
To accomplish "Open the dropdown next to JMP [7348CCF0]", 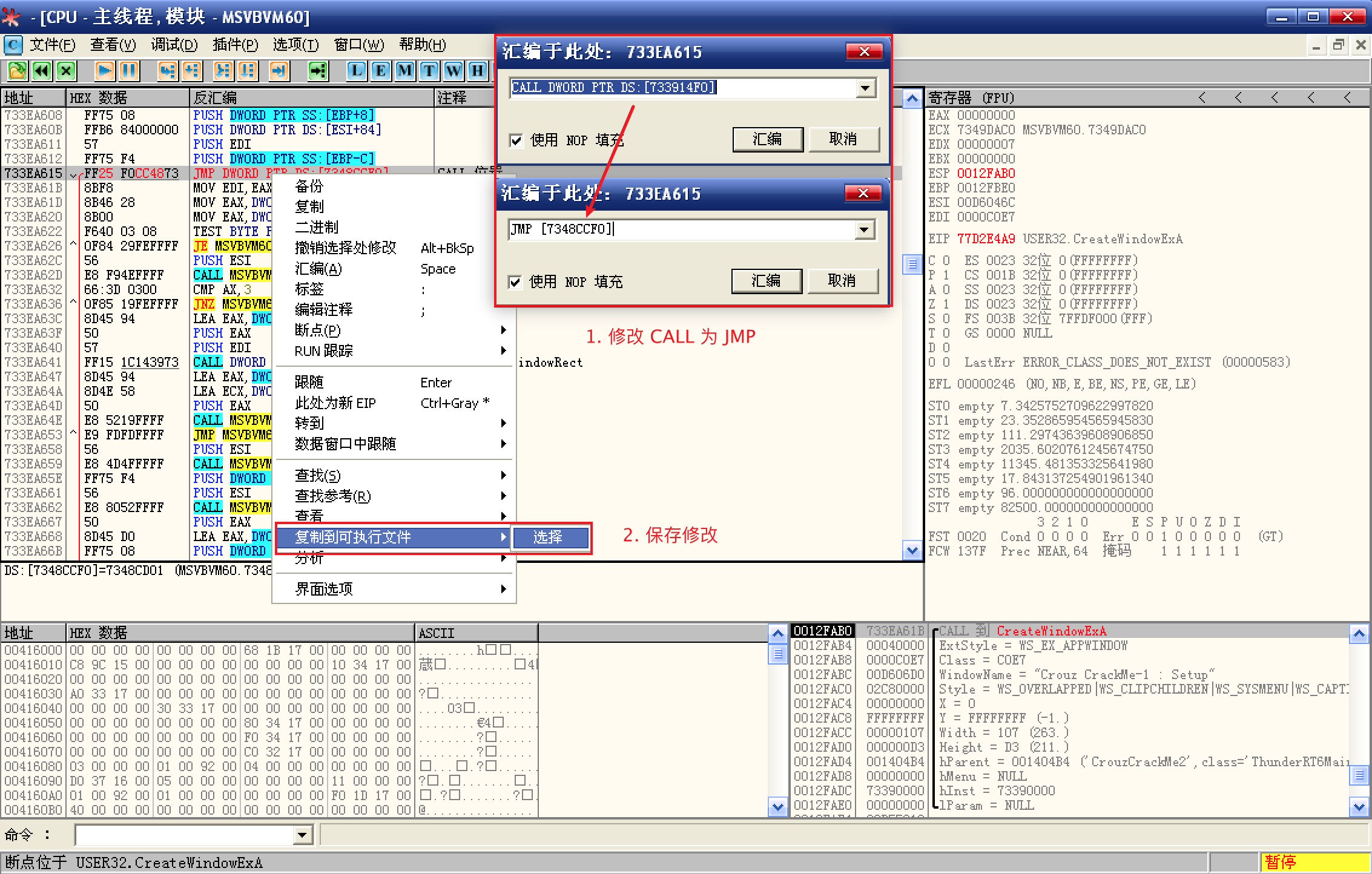I will [865, 229].
